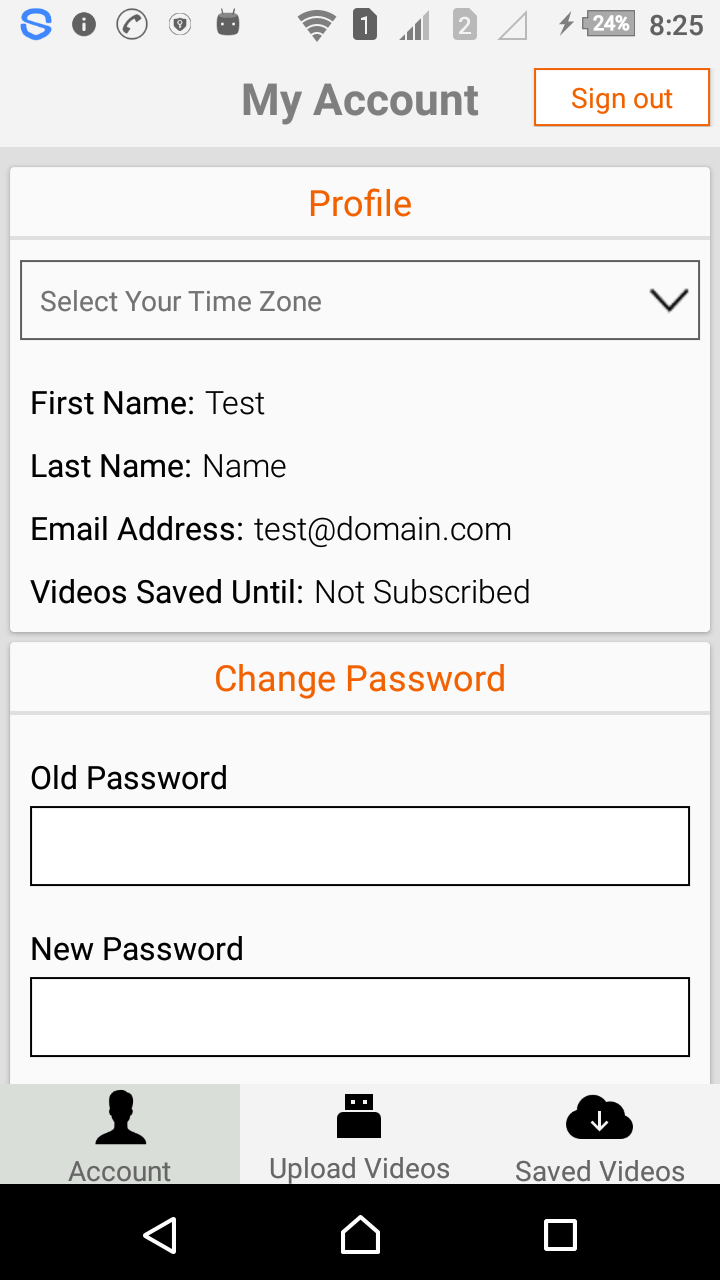Tap the Android back triangle icon

point(160,1235)
